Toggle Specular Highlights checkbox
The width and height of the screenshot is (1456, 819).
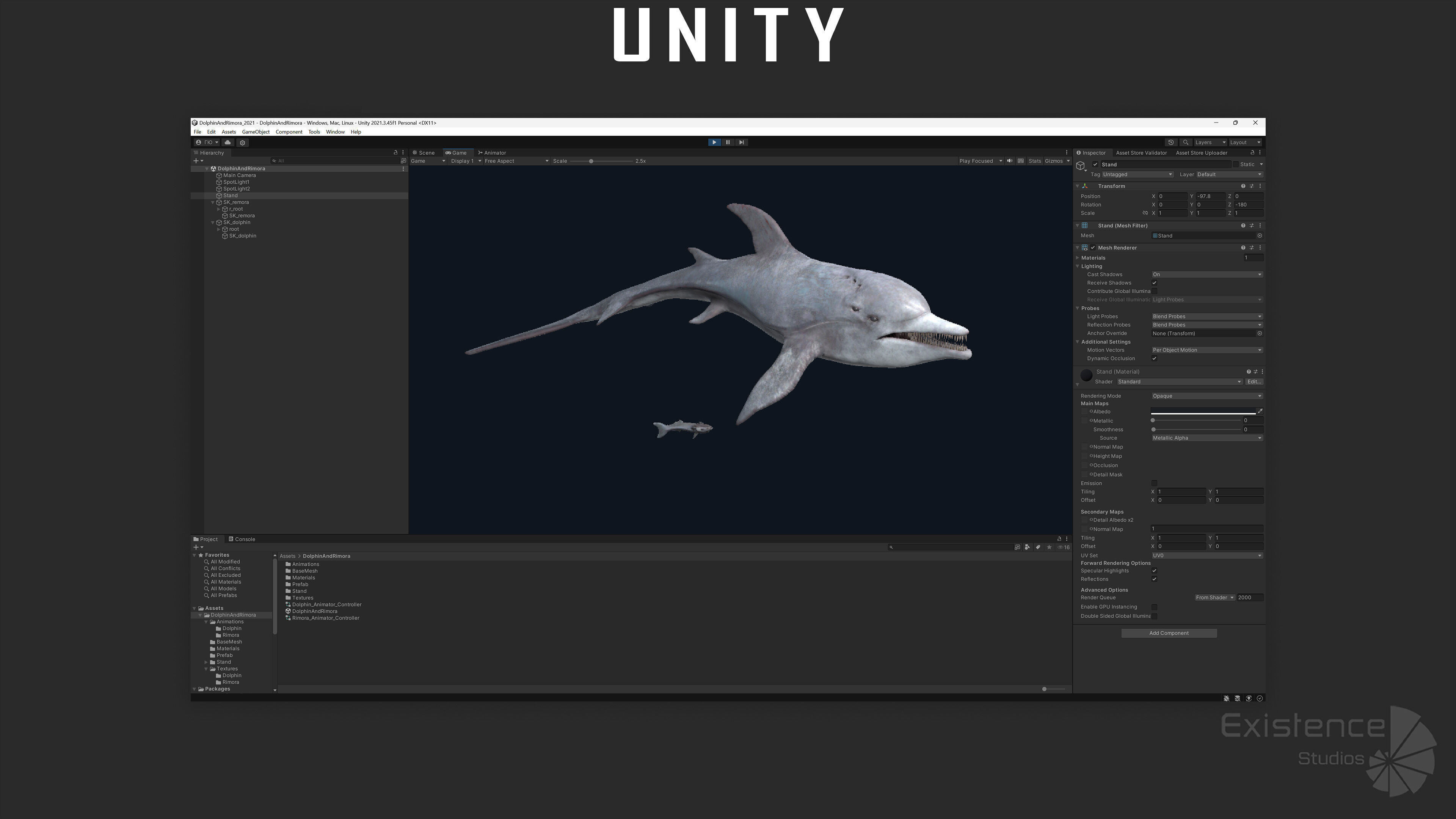[x=1154, y=571]
